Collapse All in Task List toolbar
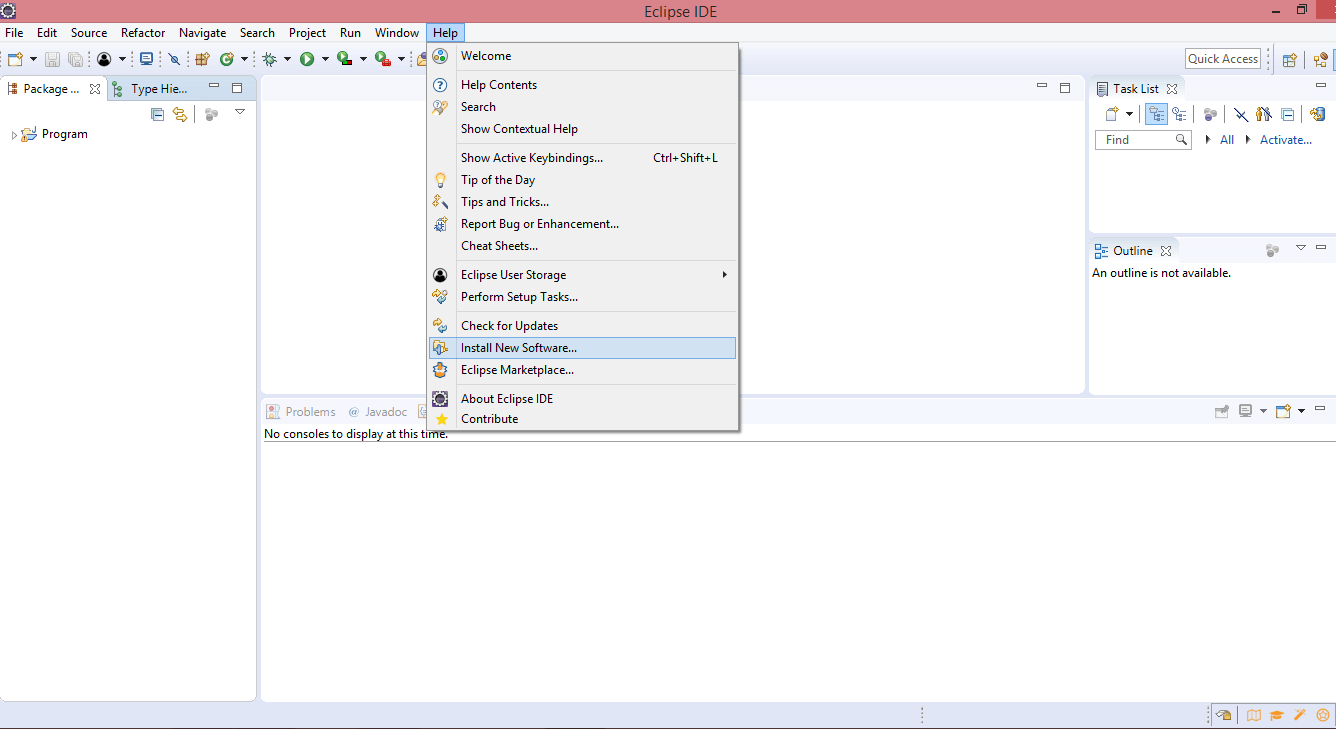The height and width of the screenshot is (729, 1336). pyautogui.click(x=1287, y=114)
